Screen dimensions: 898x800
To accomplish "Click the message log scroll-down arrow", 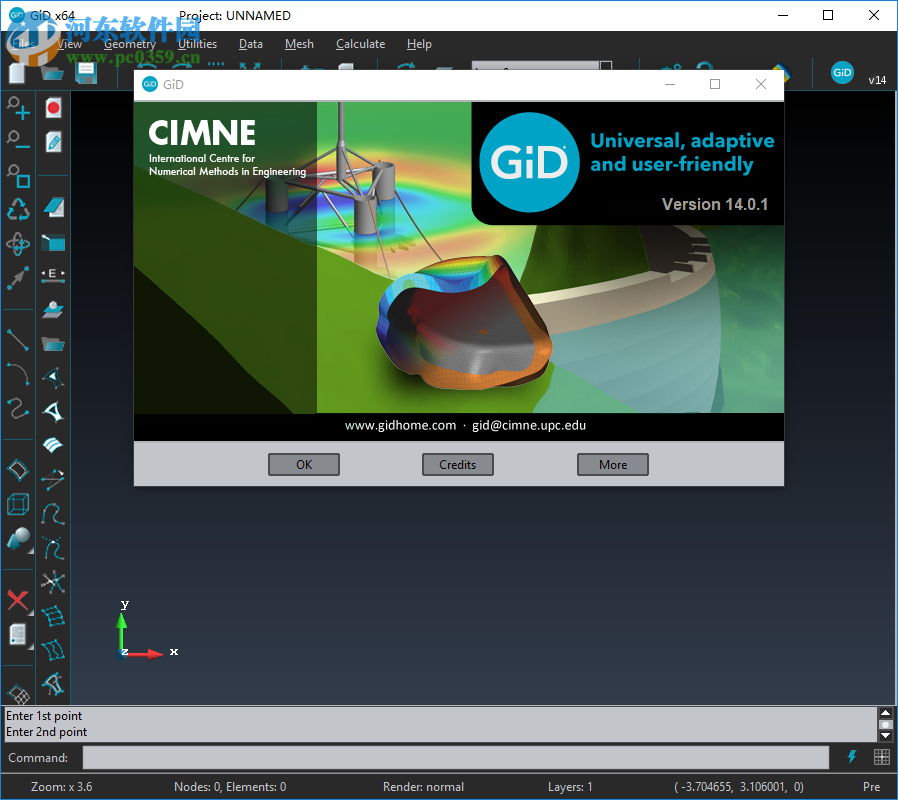I will click(885, 735).
